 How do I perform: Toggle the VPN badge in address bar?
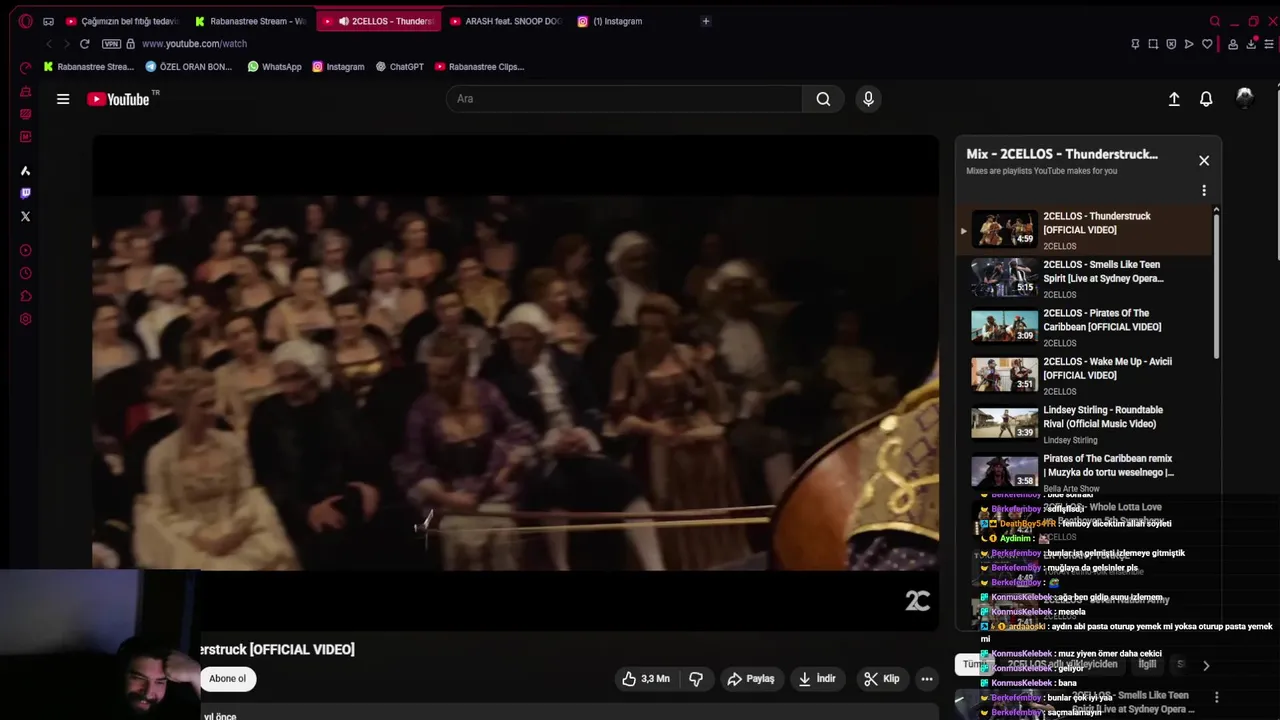point(111,44)
